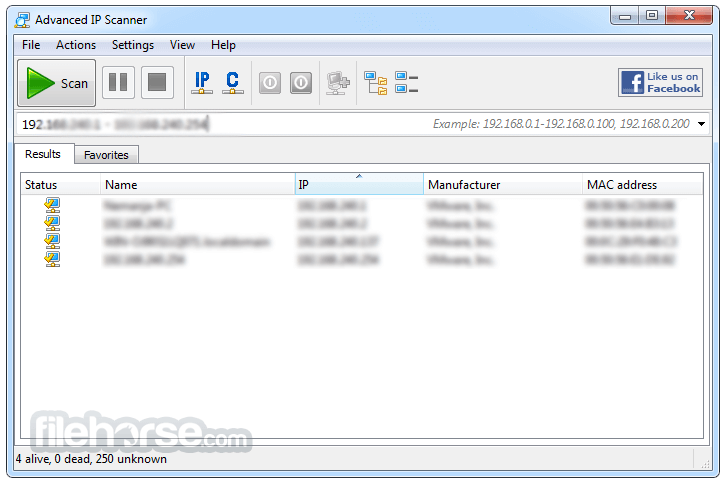725x483 pixels.
Task: Select the fourth device status icon
Action: (x=52, y=259)
